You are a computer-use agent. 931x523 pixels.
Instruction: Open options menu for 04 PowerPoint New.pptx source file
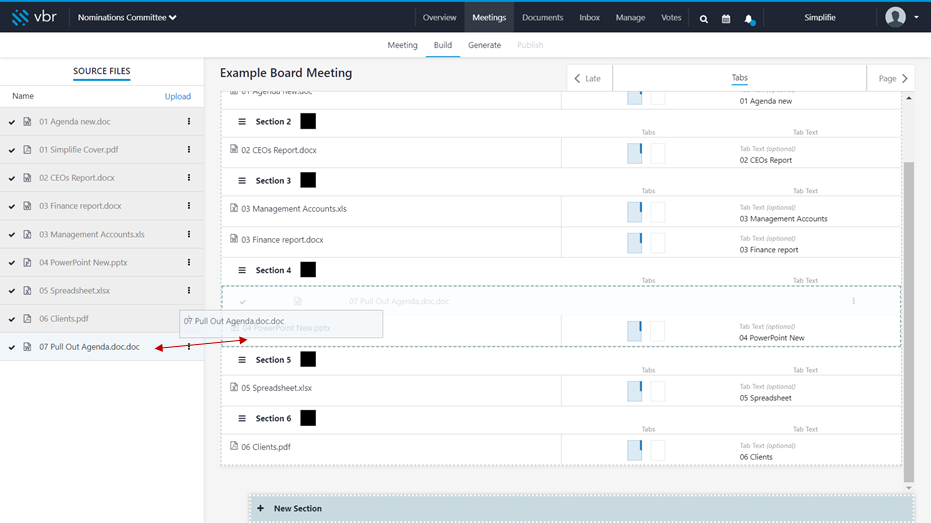pyautogui.click(x=189, y=262)
